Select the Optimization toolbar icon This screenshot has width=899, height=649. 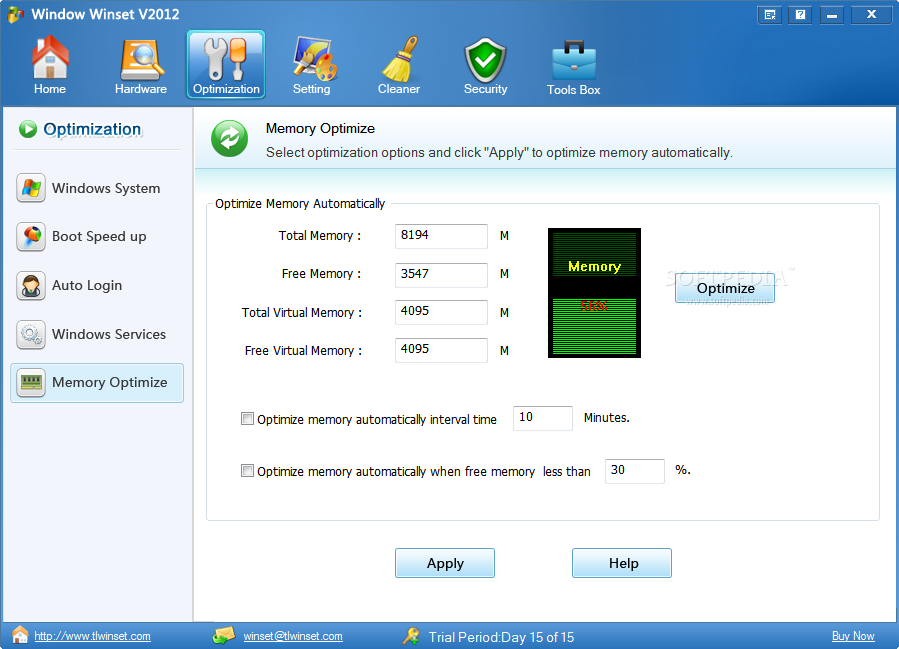coord(226,64)
